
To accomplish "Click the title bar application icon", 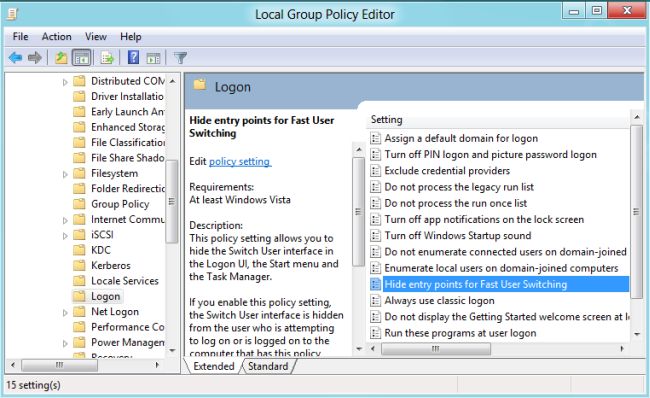I will coord(13,14).
